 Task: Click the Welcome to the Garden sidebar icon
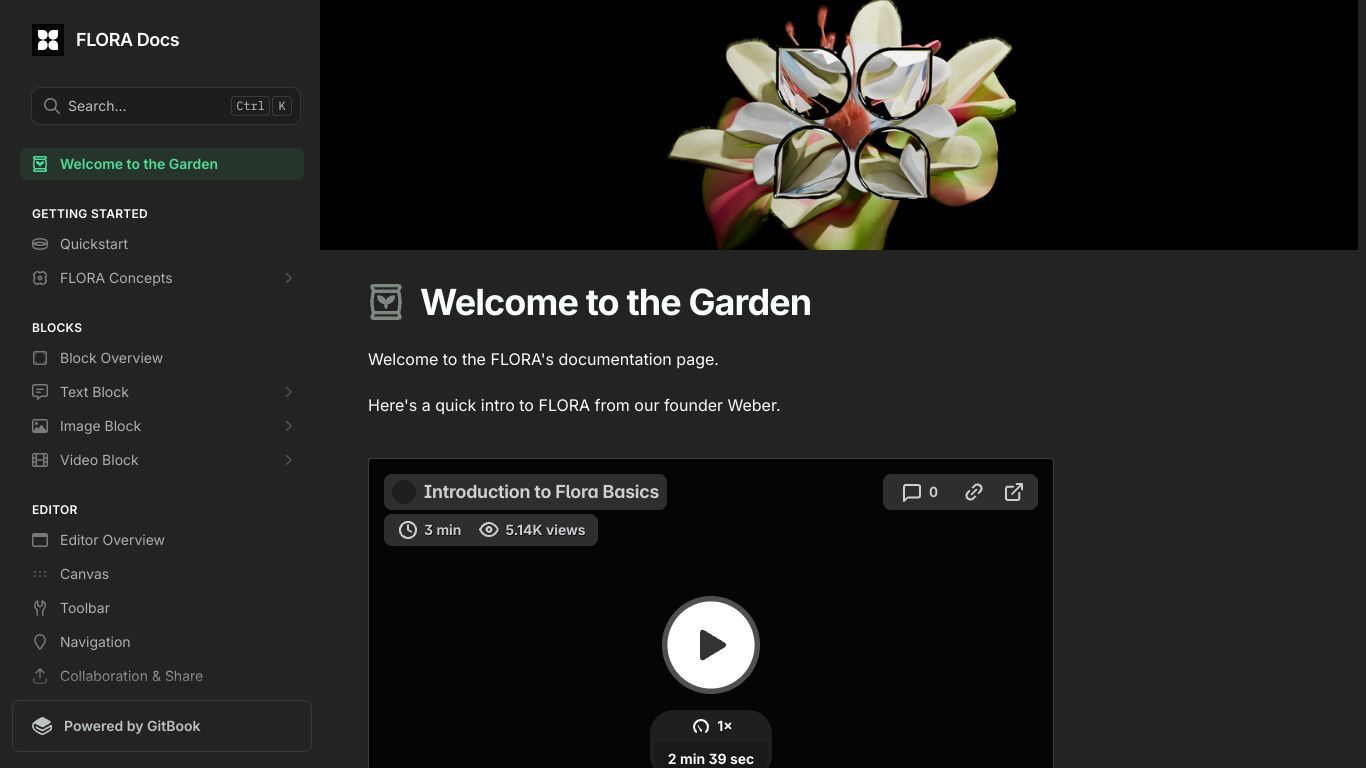[40, 164]
